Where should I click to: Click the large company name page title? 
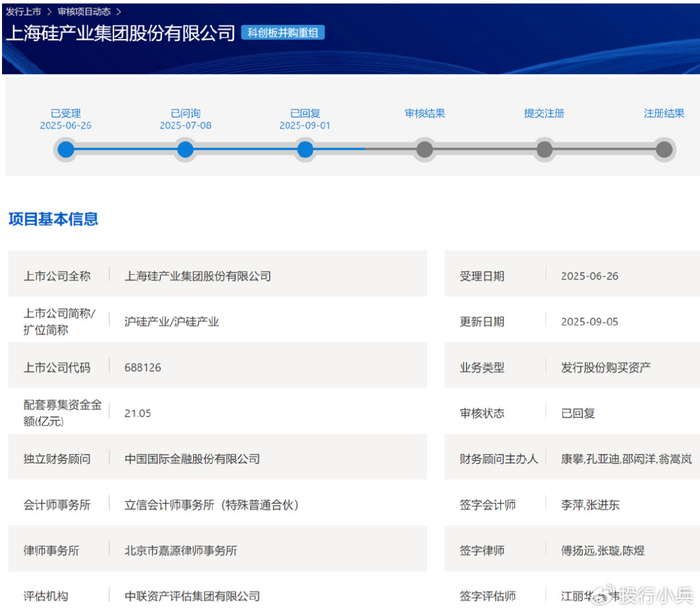click(x=120, y=32)
